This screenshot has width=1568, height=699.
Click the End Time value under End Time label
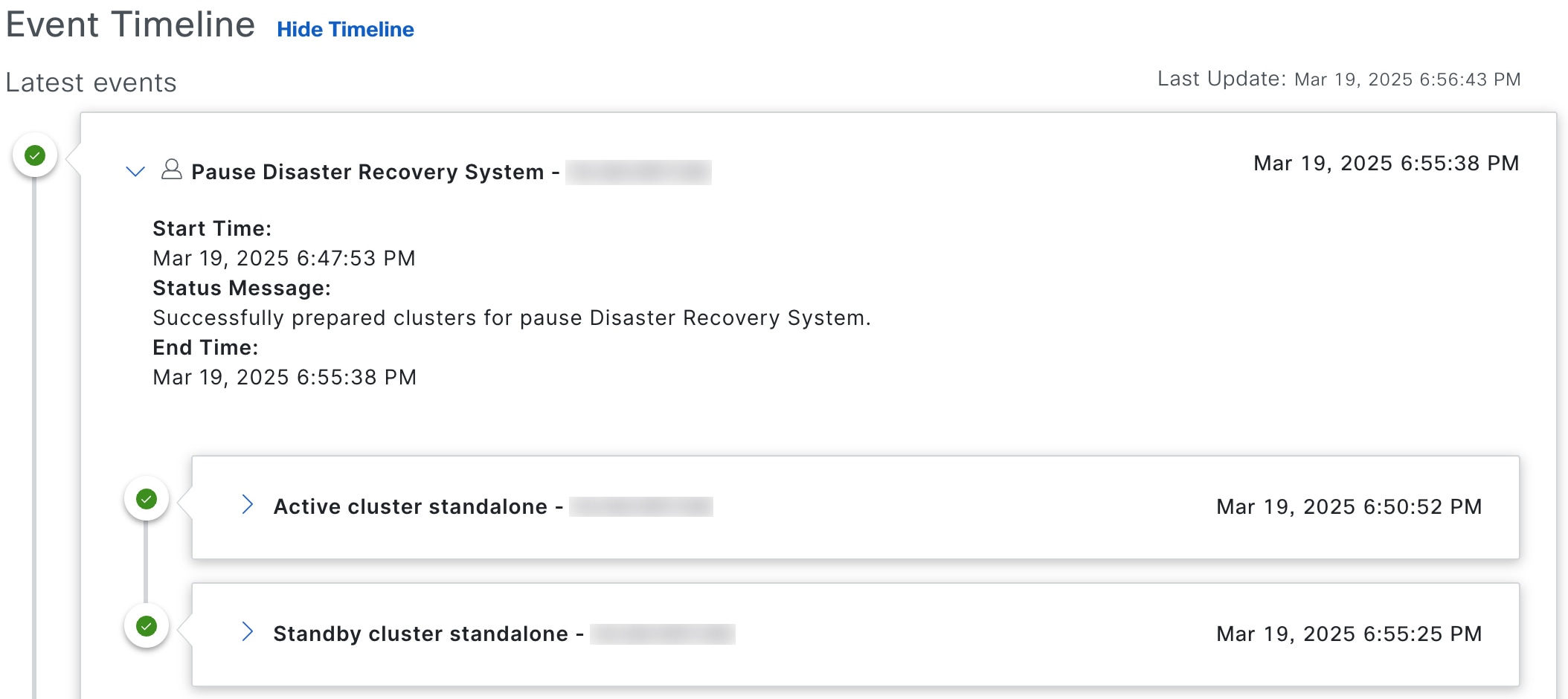[x=284, y=377]
